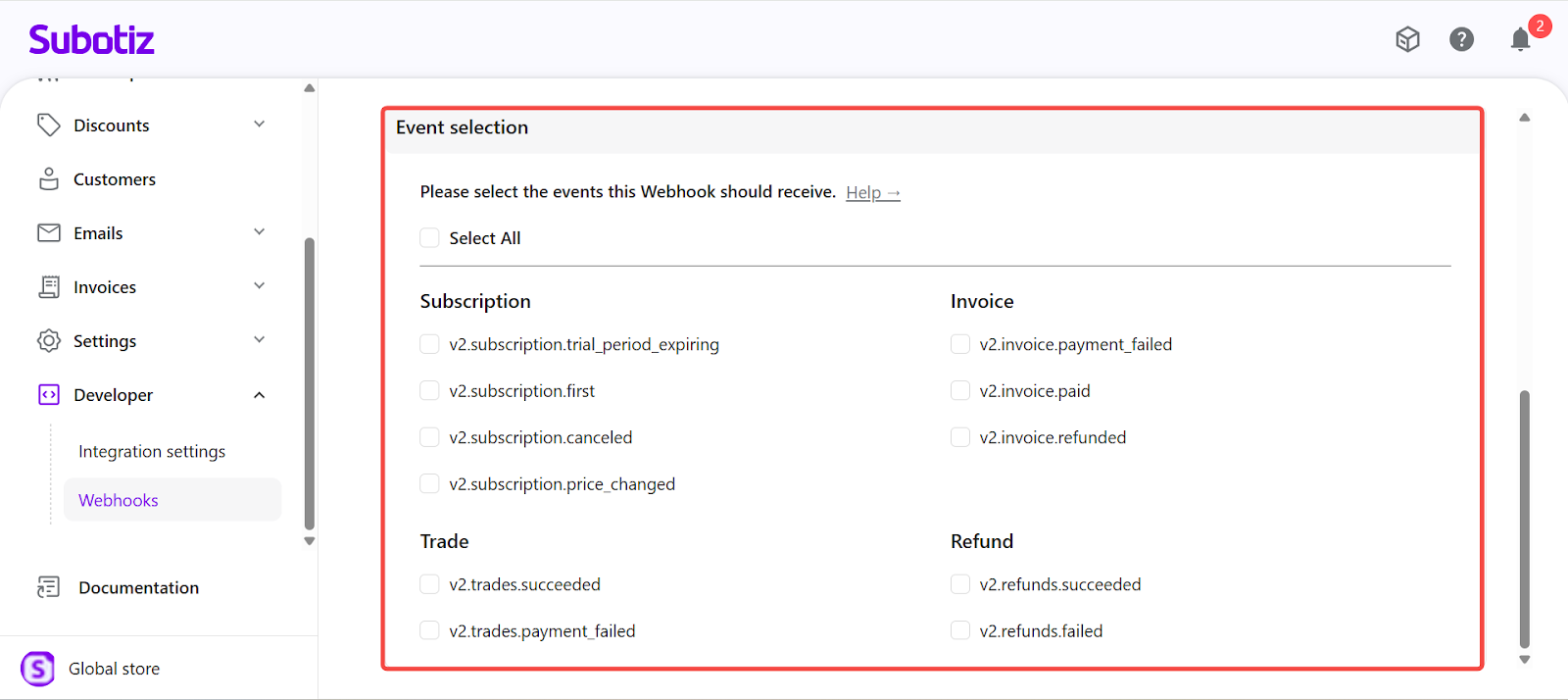The height and width of the screenshot is (700, 1568).
Task: Check the Select All checkbox
Action: pos(429,237)
